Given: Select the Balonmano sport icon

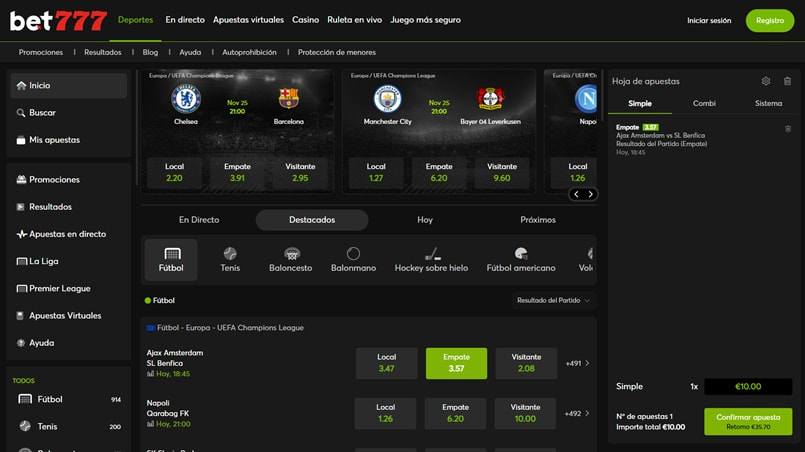Looking at the screenshot, I should click(353, 259).
